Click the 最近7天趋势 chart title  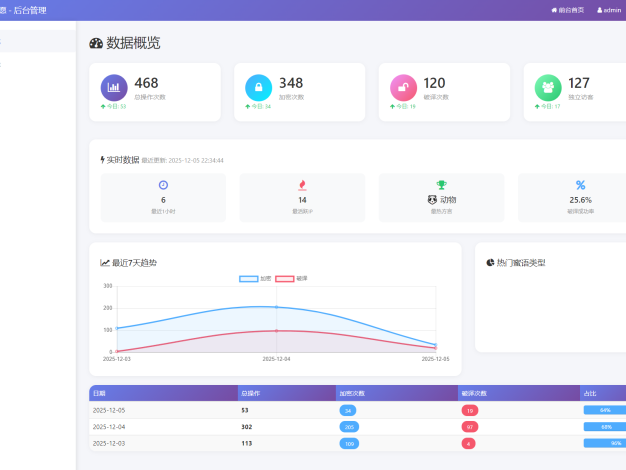pyautogui.click(x=135, y=263)
